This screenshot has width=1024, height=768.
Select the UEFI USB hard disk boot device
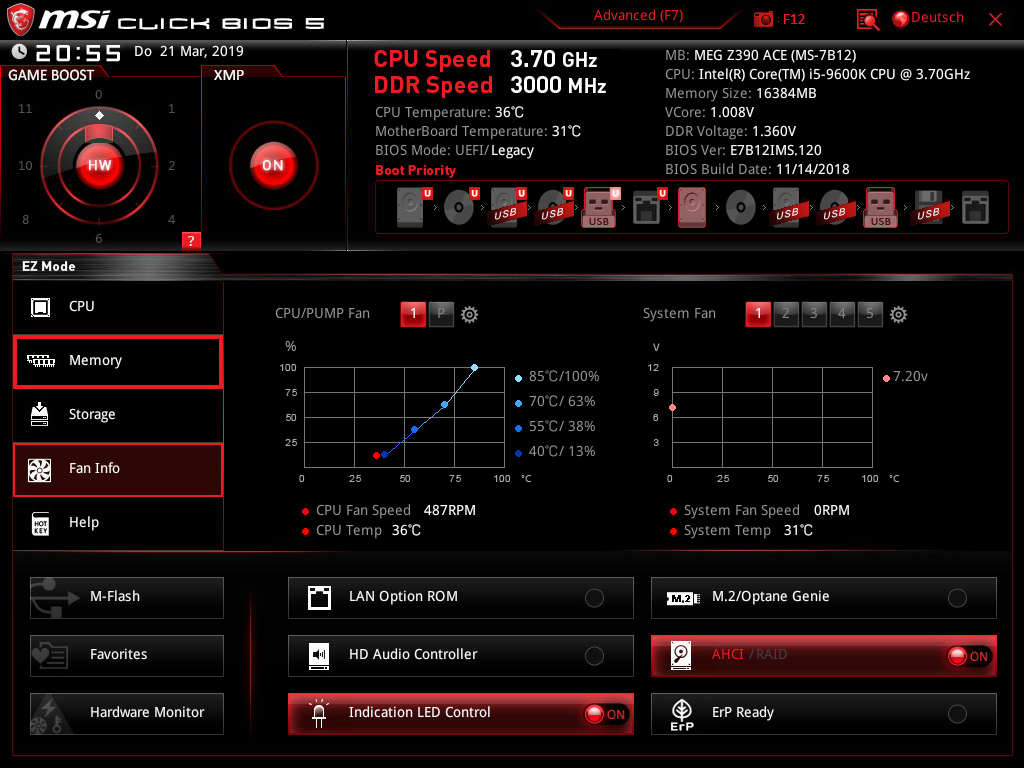[x=507, y=208]
